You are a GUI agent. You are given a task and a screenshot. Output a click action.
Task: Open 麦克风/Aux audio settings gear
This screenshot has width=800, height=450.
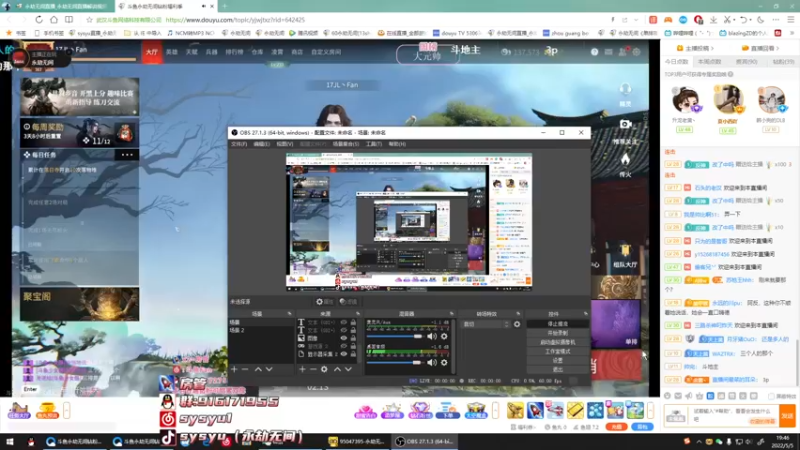[x=444, y=336]
